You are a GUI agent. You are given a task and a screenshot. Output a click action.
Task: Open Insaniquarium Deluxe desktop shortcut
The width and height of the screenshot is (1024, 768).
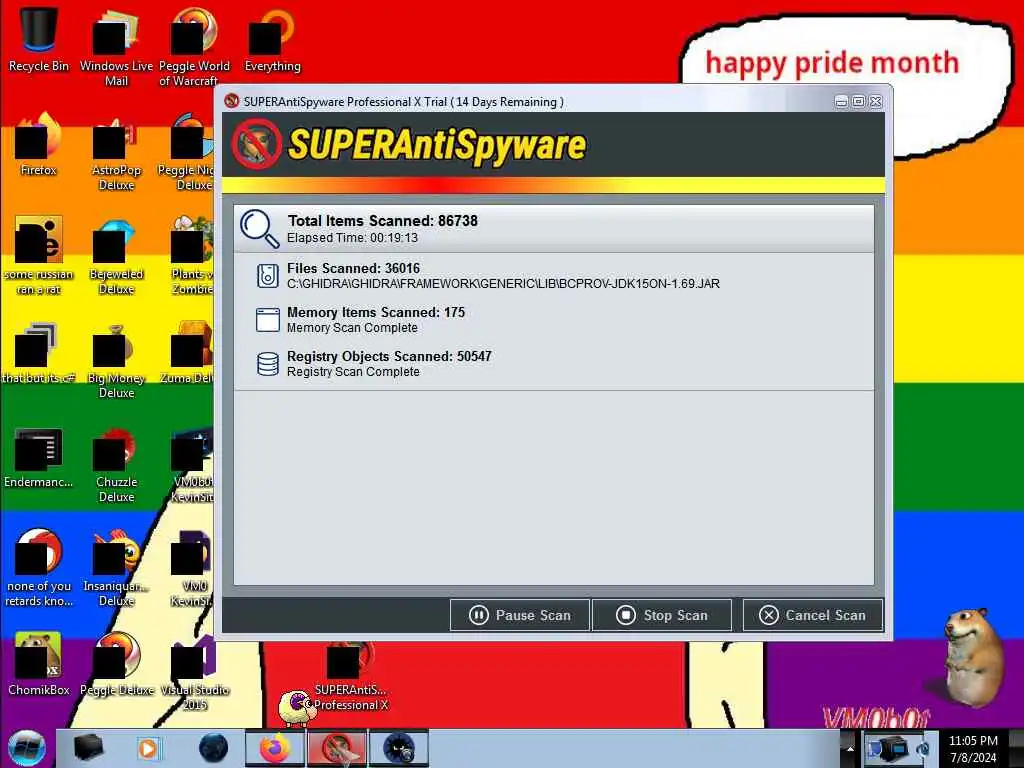[x=116, y=568]
